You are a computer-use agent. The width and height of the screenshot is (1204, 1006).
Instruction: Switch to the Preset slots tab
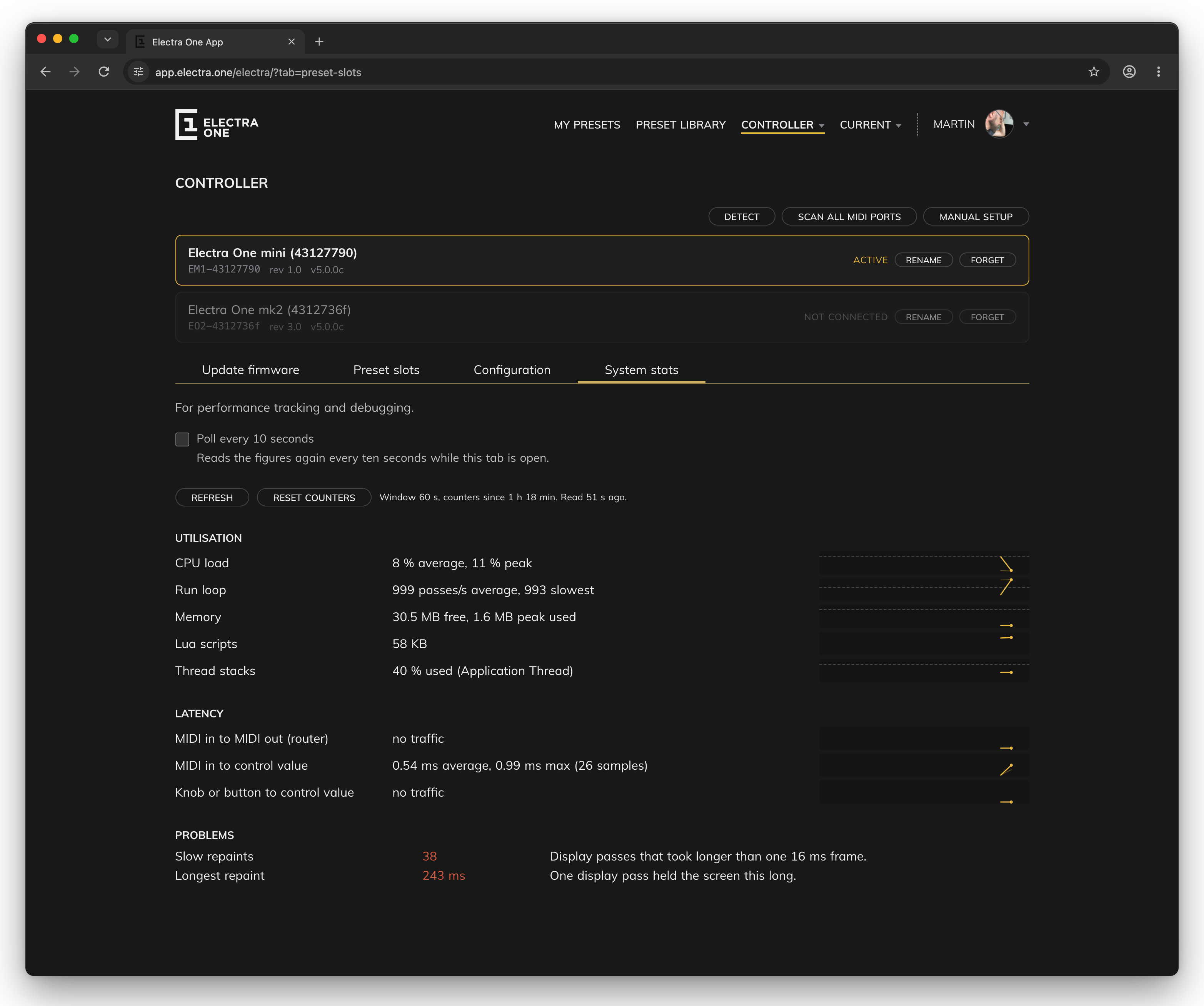point(387,370)
